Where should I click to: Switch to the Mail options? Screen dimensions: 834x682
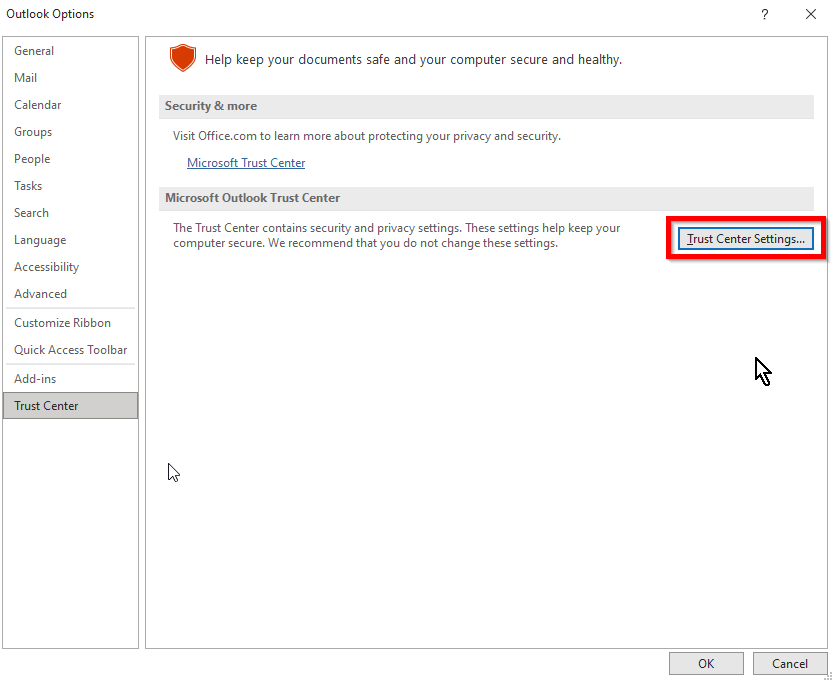[26, 78]
